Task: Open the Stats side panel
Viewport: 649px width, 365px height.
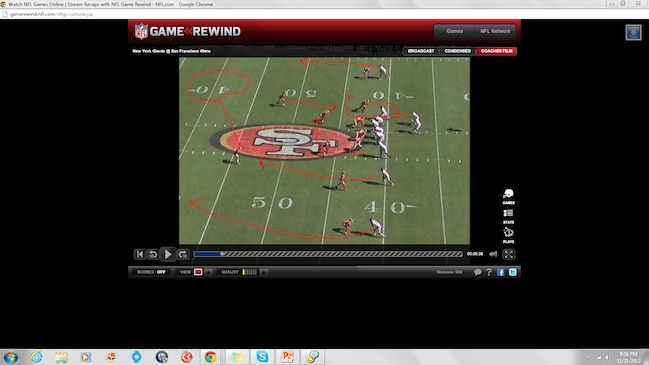Action: click(508, 216)
